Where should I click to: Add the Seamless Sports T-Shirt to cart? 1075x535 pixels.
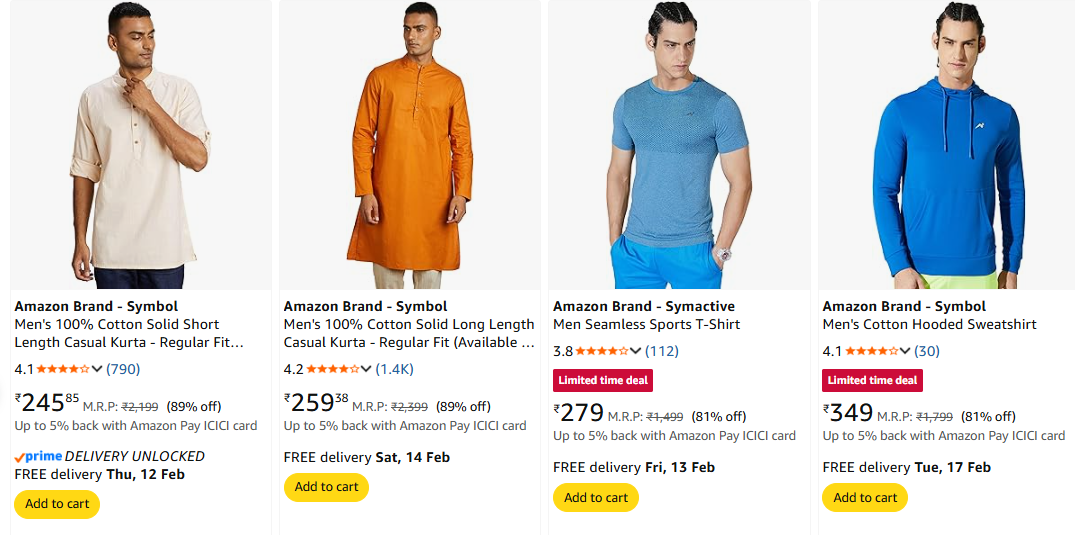point(596,497)
